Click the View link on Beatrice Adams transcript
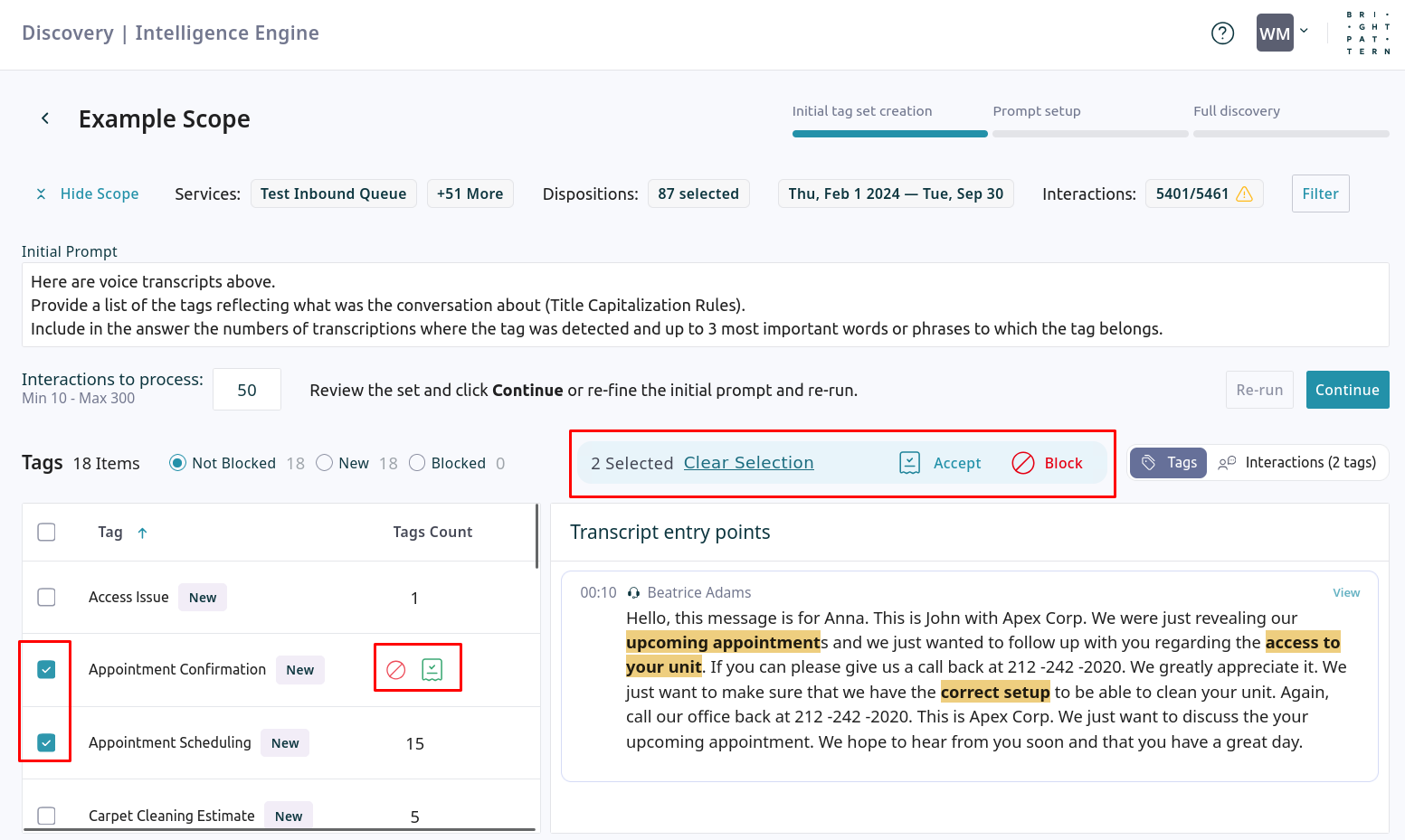The width and height of the screenshot is (1405, 840). pyautogui.click(x=1346, y=592)
